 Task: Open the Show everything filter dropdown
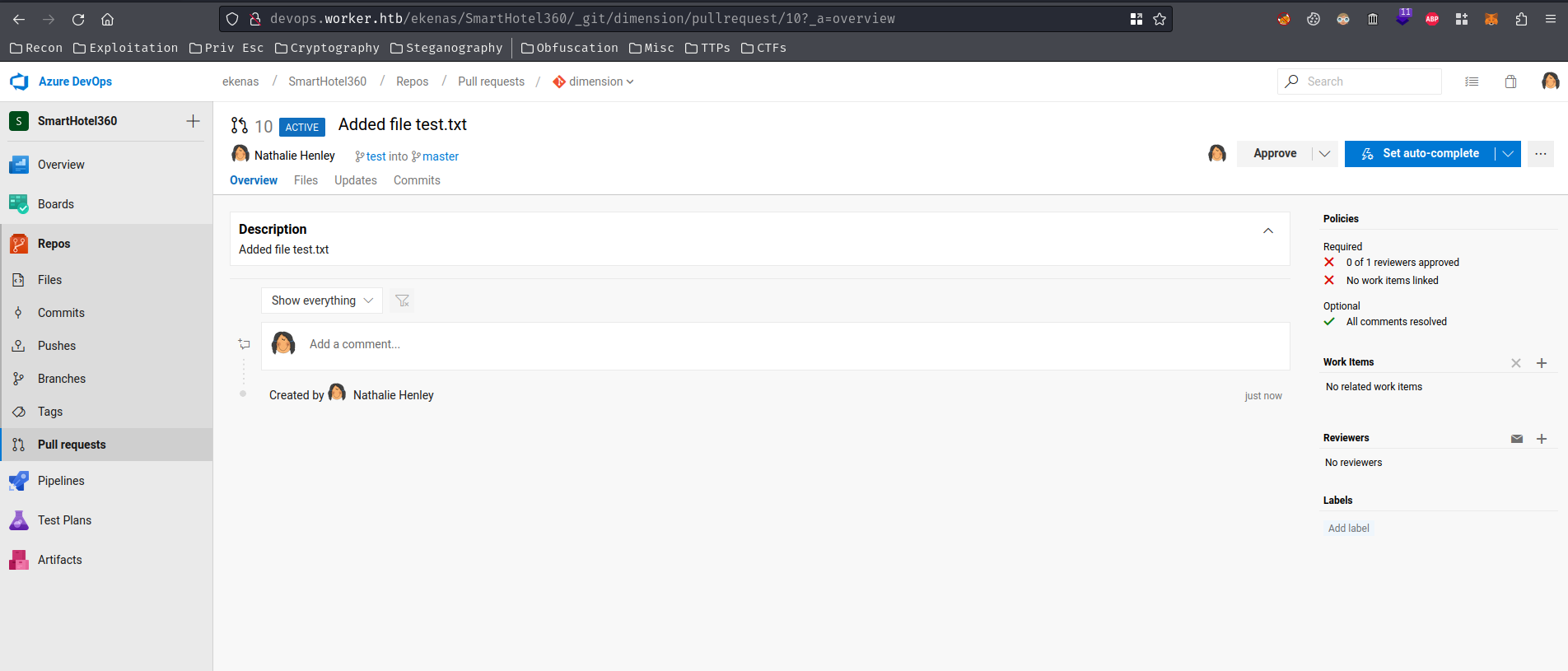pyautogui.click(x=322, y=301)
